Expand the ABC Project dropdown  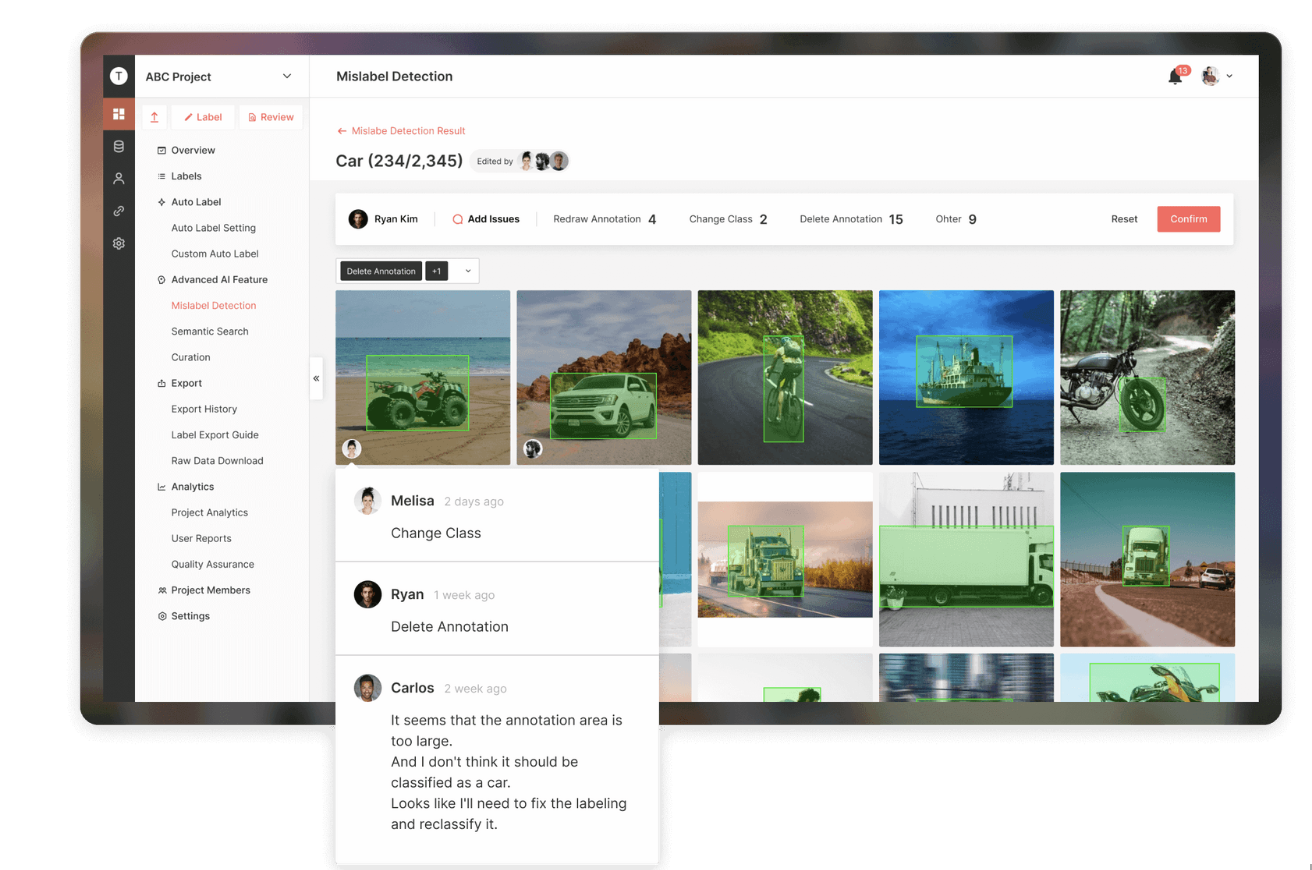click(287, 77)
